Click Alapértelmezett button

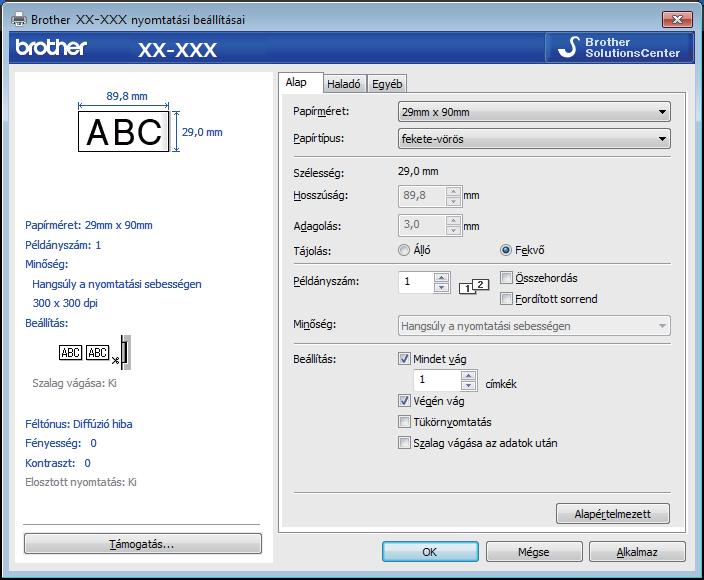(613, 514)
